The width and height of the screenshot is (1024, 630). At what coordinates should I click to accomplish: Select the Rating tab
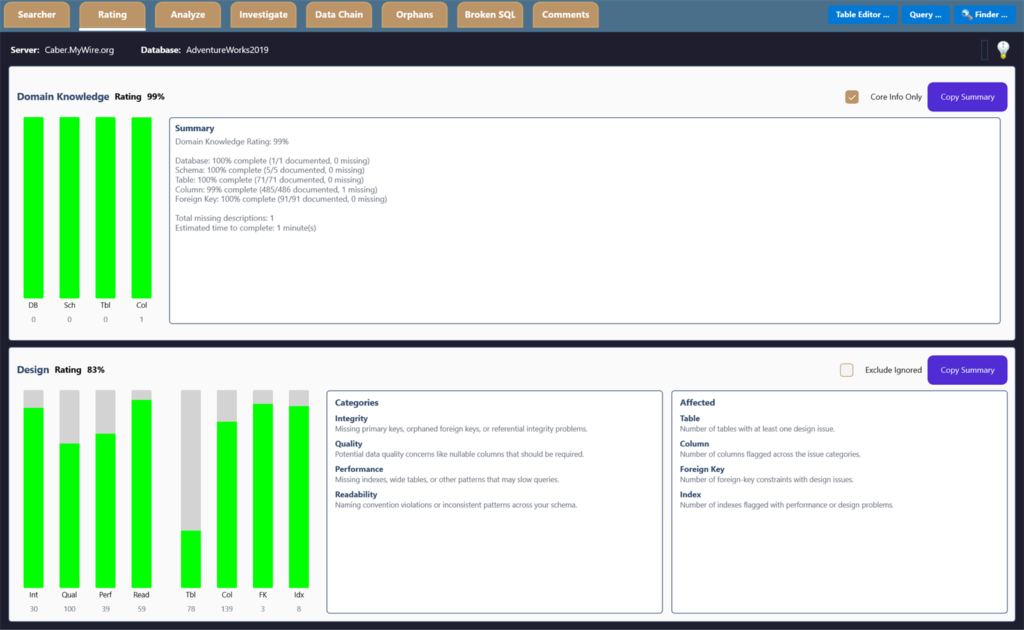point(112,15)
